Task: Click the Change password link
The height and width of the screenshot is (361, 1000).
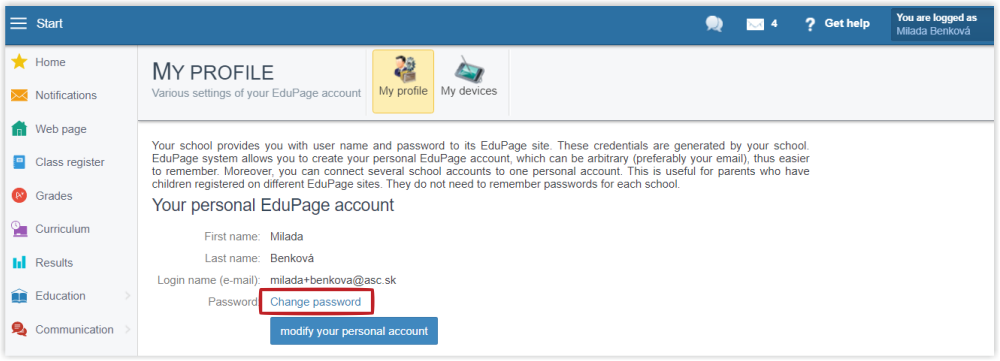Action: (316, 302)
